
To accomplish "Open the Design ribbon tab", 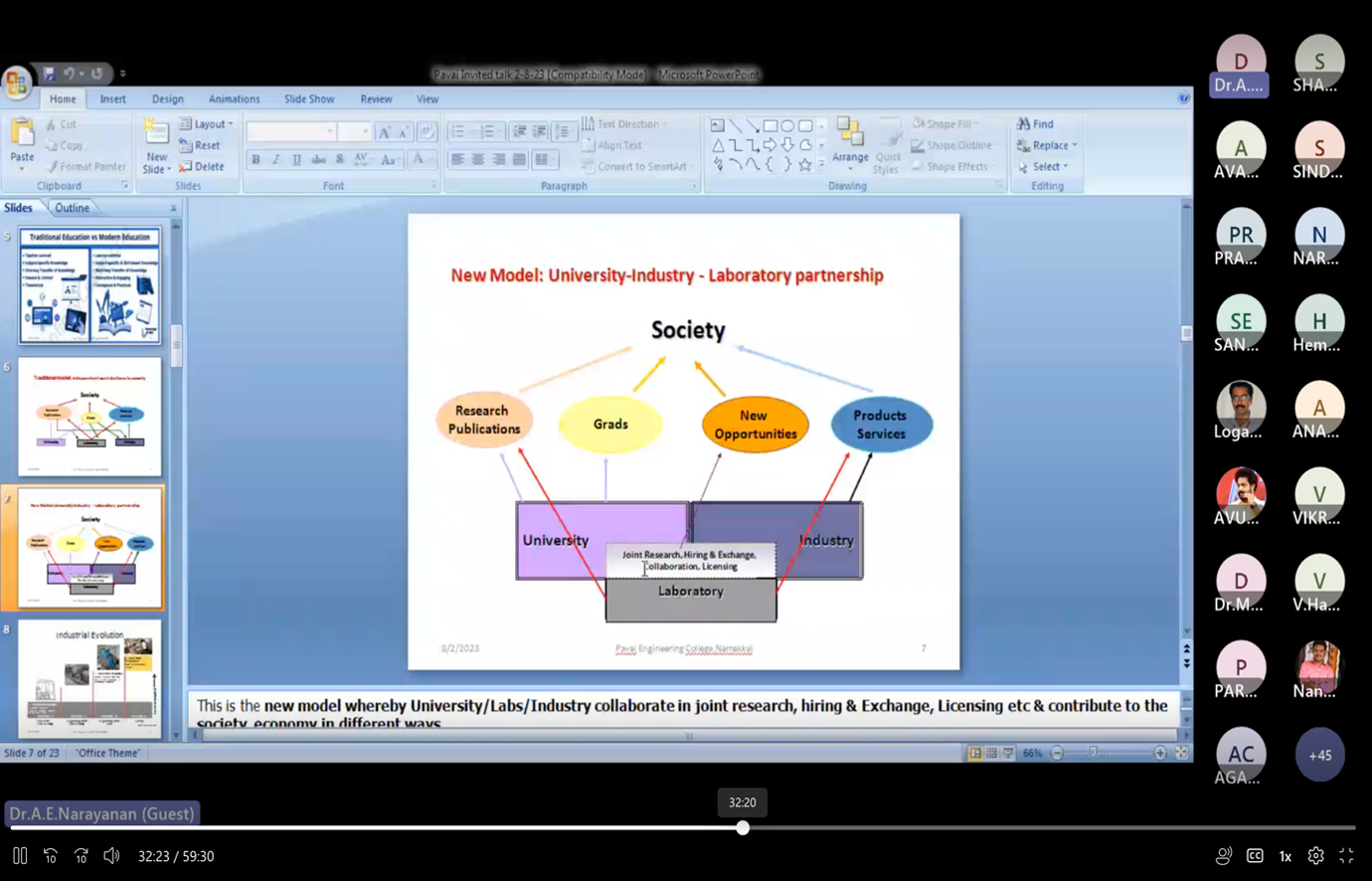I will pos(167,99).
